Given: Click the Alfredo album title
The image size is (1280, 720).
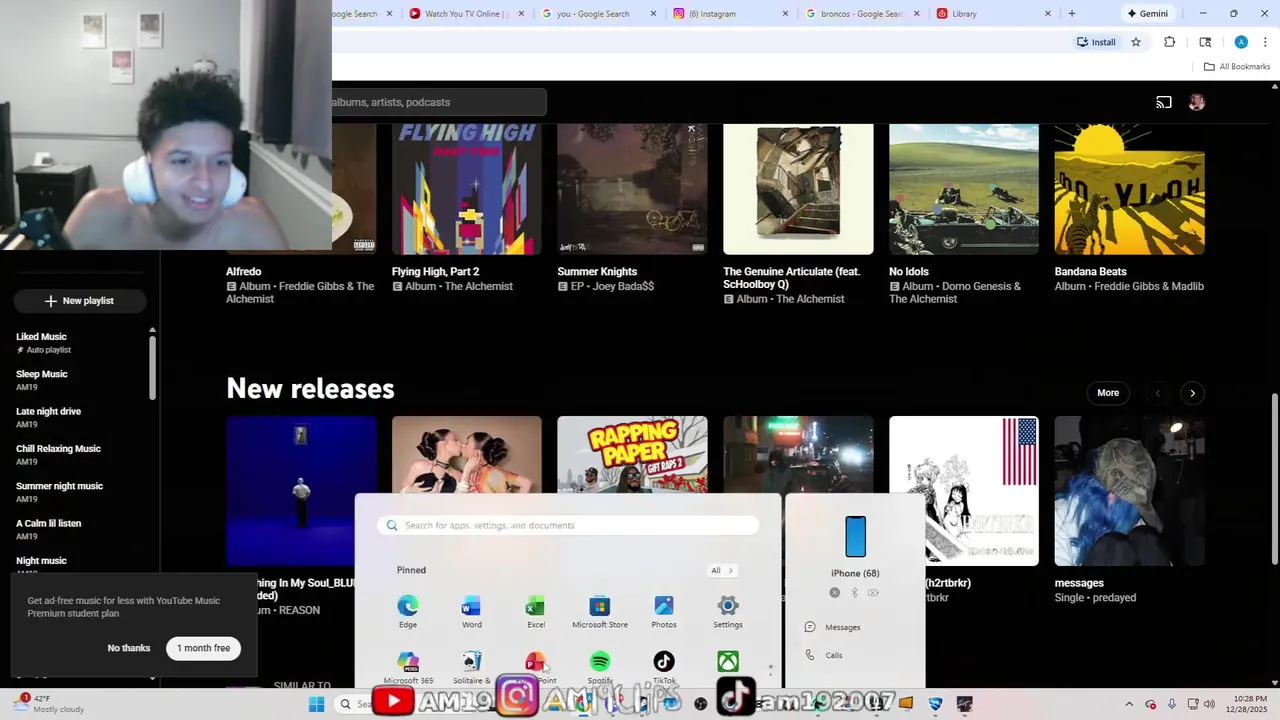Looking at the screenshot, I should 244,272.
